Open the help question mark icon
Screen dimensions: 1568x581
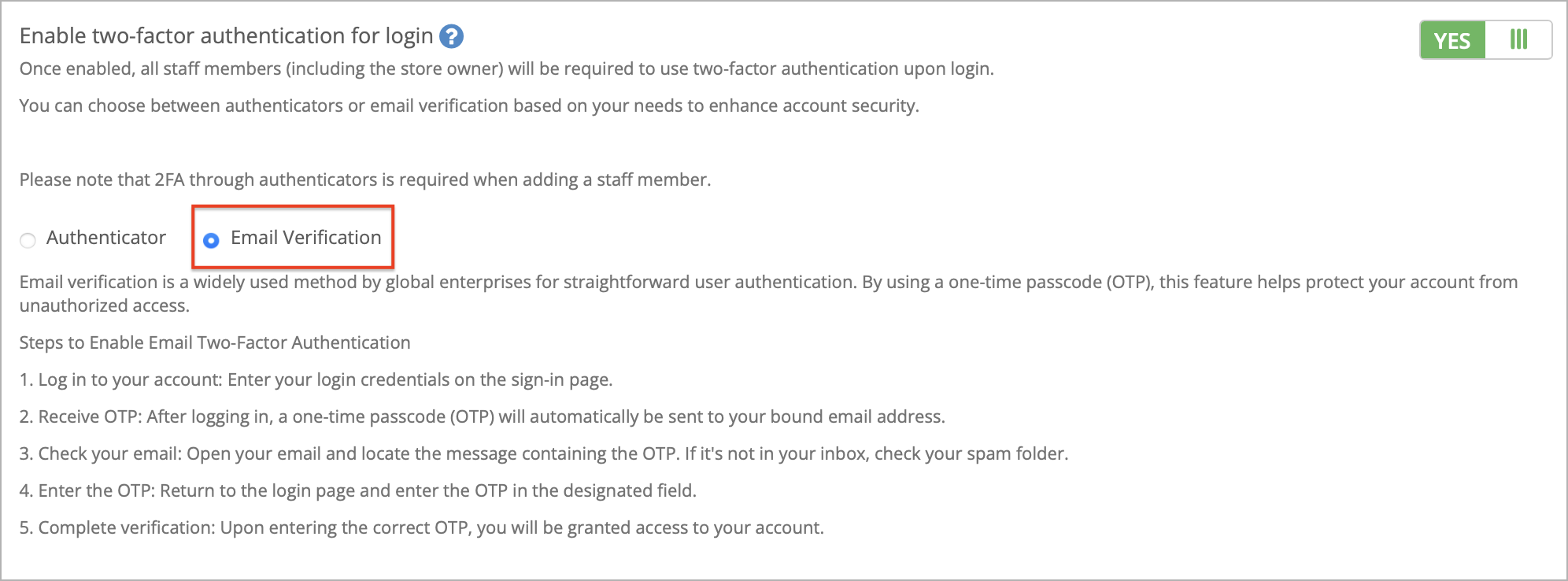(x=451, y=37)
